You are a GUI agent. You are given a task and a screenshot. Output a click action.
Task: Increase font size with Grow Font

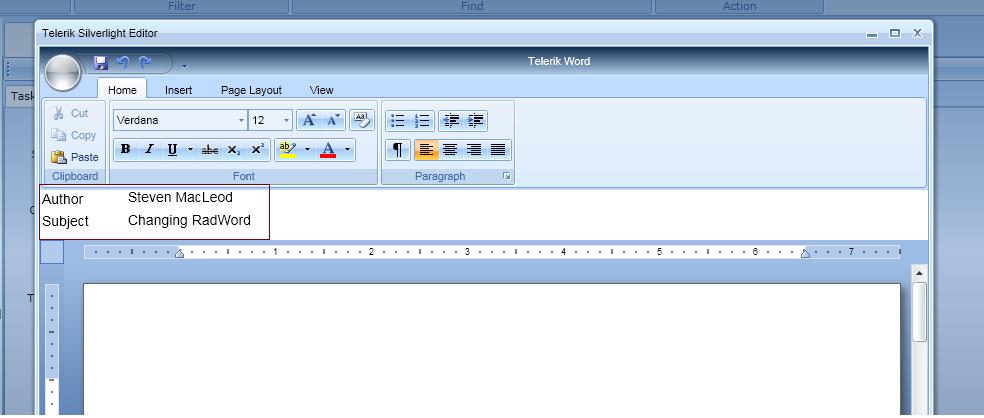tap(308, 120)
